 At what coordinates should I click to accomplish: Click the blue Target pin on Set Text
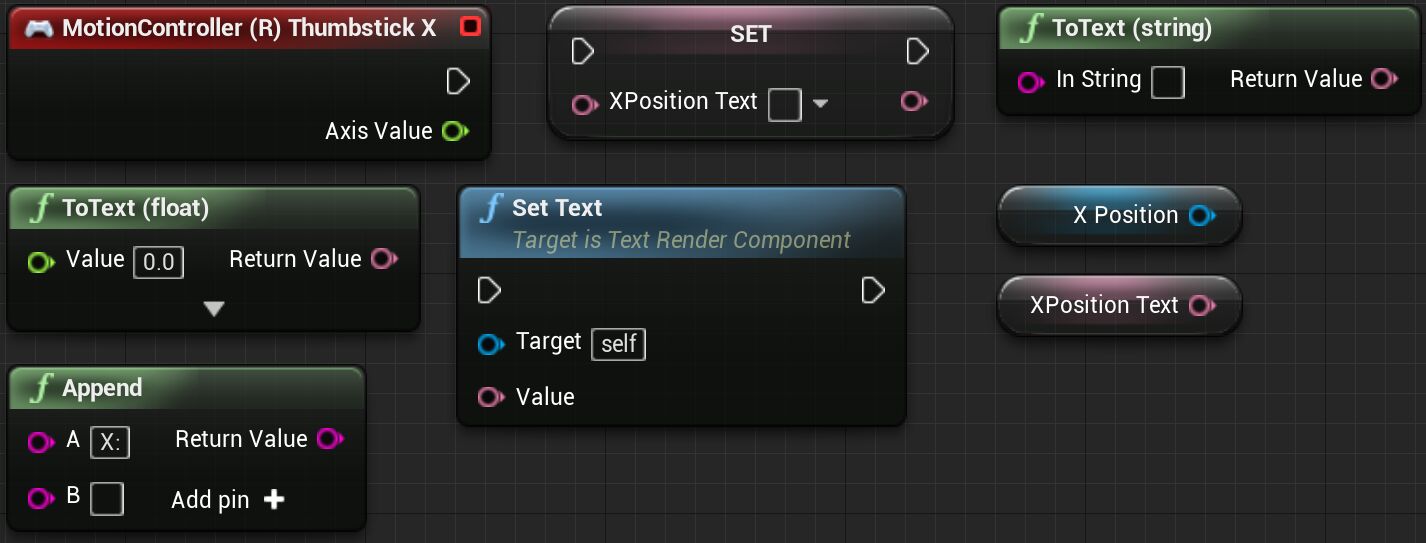[x=491, y=344]
